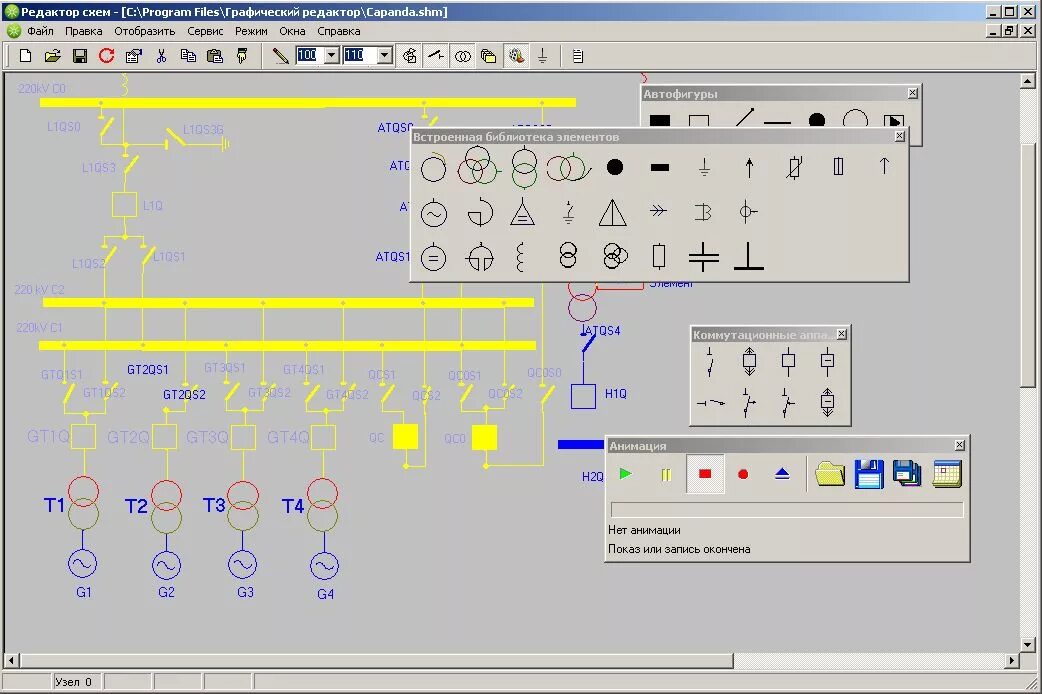Open the dropdown next to value 100

[x=331, y=56]
